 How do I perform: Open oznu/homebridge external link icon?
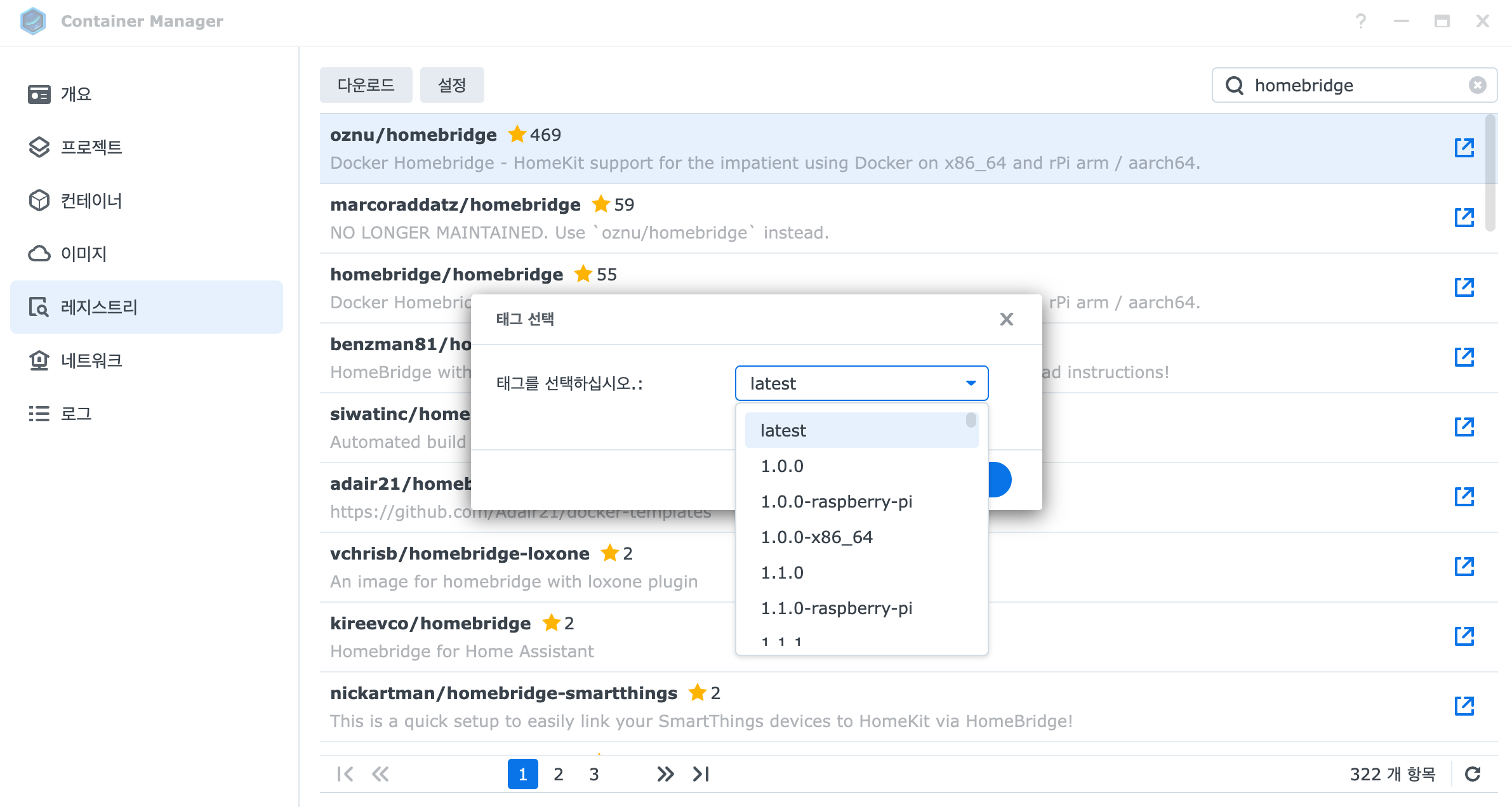click(x=1464, y=148)
